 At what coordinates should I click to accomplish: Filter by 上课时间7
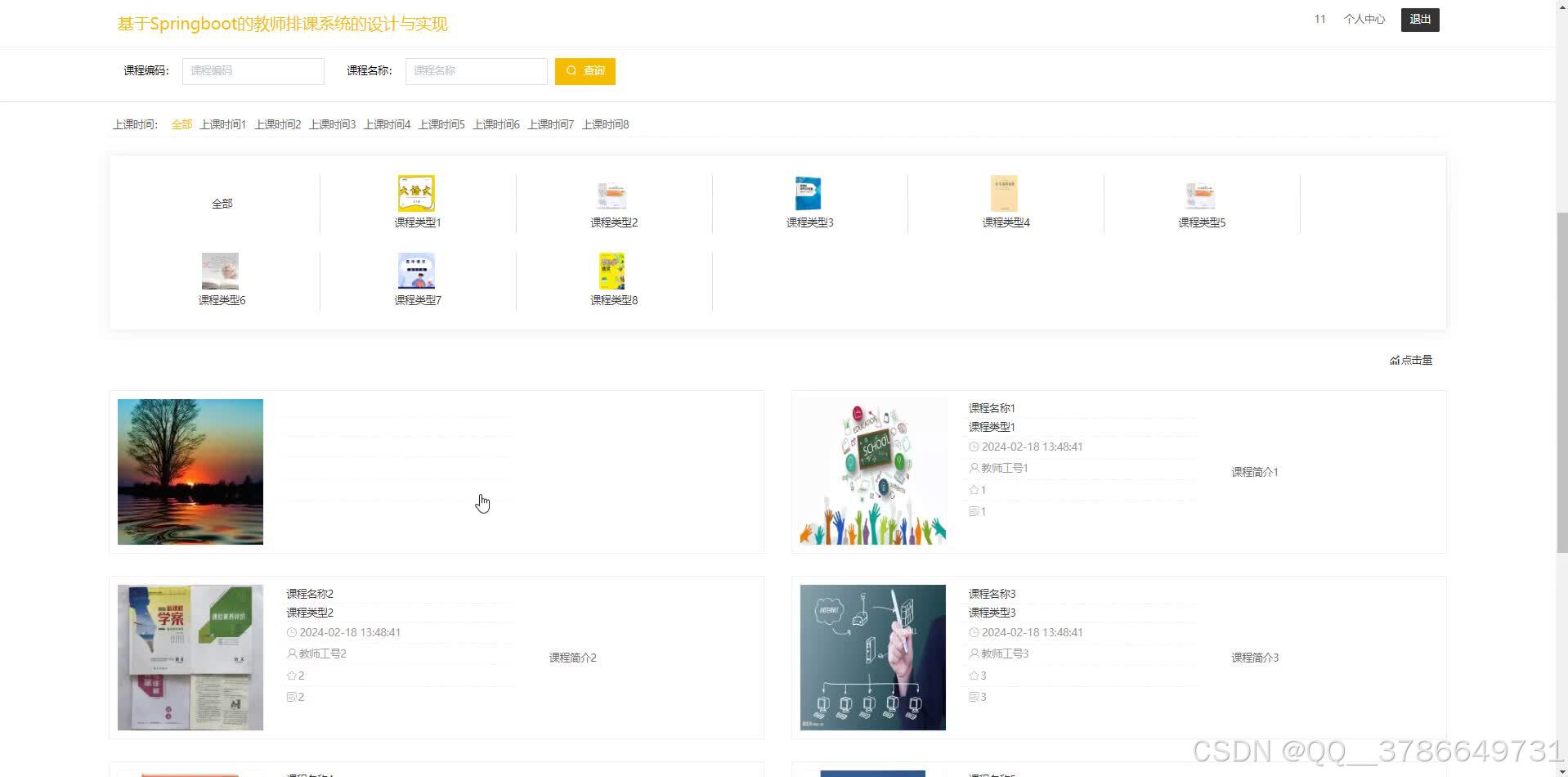[550, 124]
